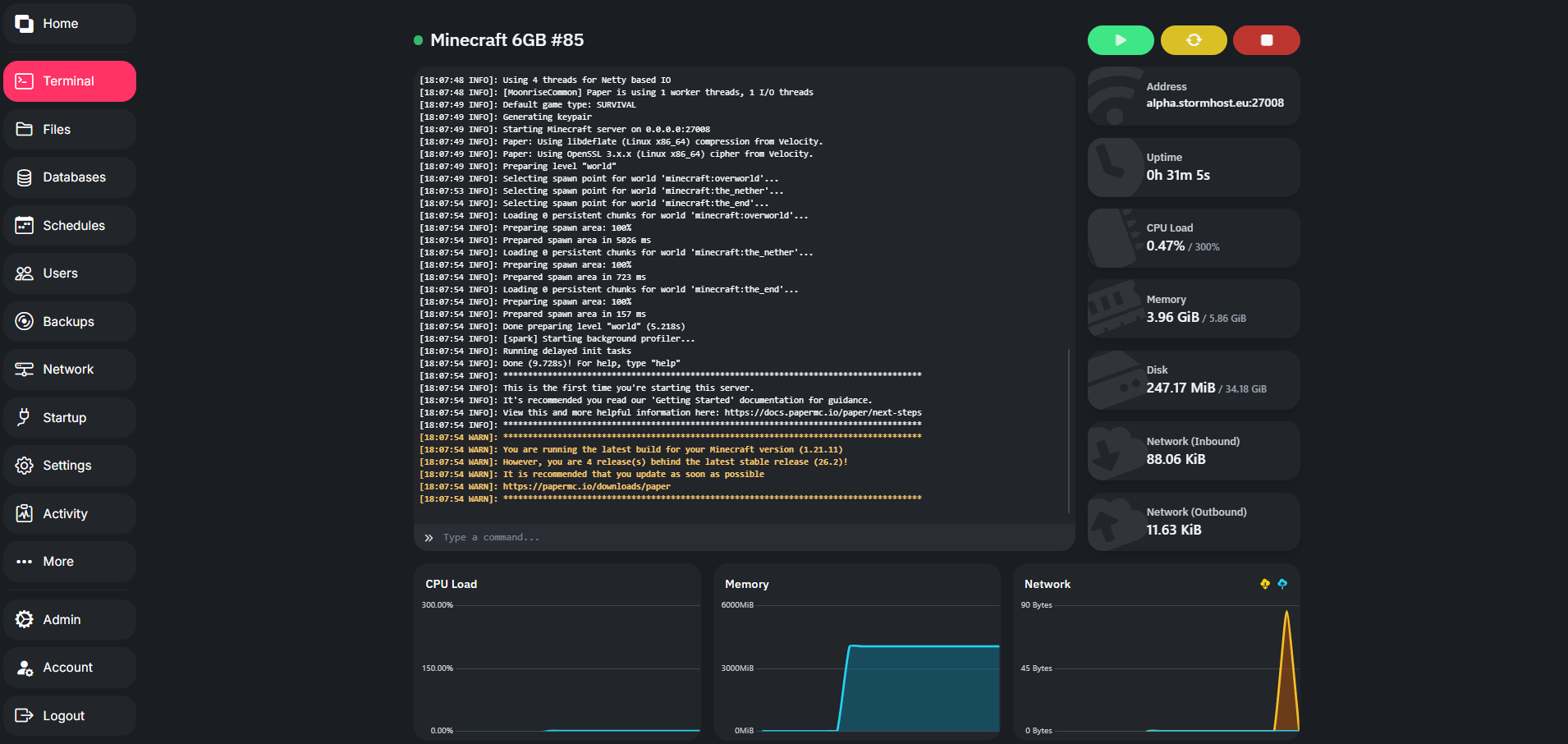Click the Disk value 247.17 MiB
The image size is (1568, 744).
pyautogui.click(x=1181, y=388)
